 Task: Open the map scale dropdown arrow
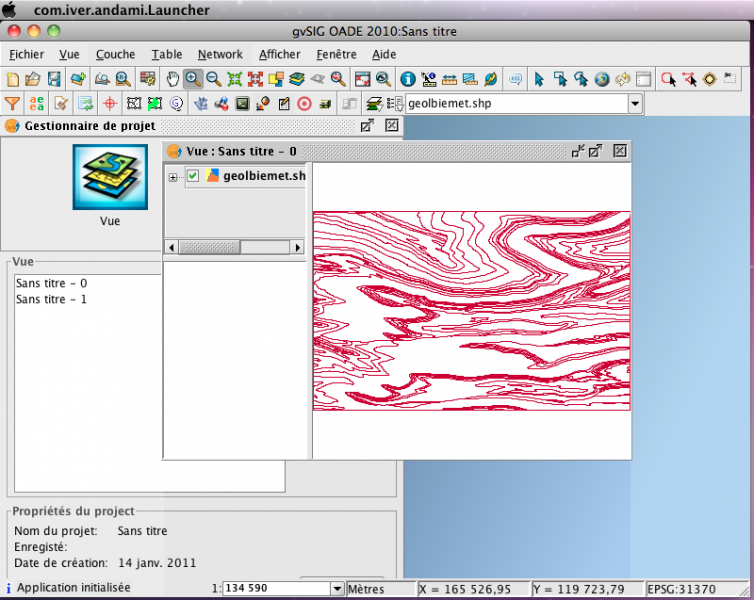click(x=336, y=589)
